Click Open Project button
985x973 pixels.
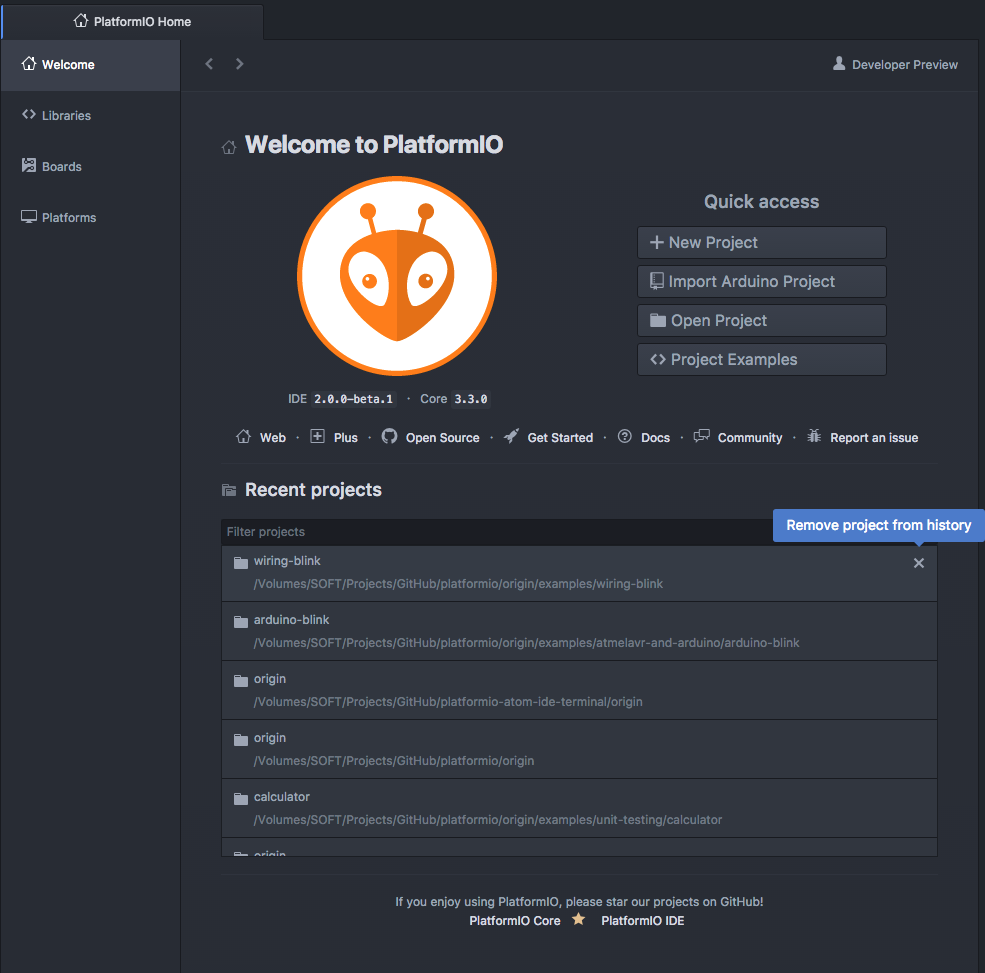tap(761, 320)
